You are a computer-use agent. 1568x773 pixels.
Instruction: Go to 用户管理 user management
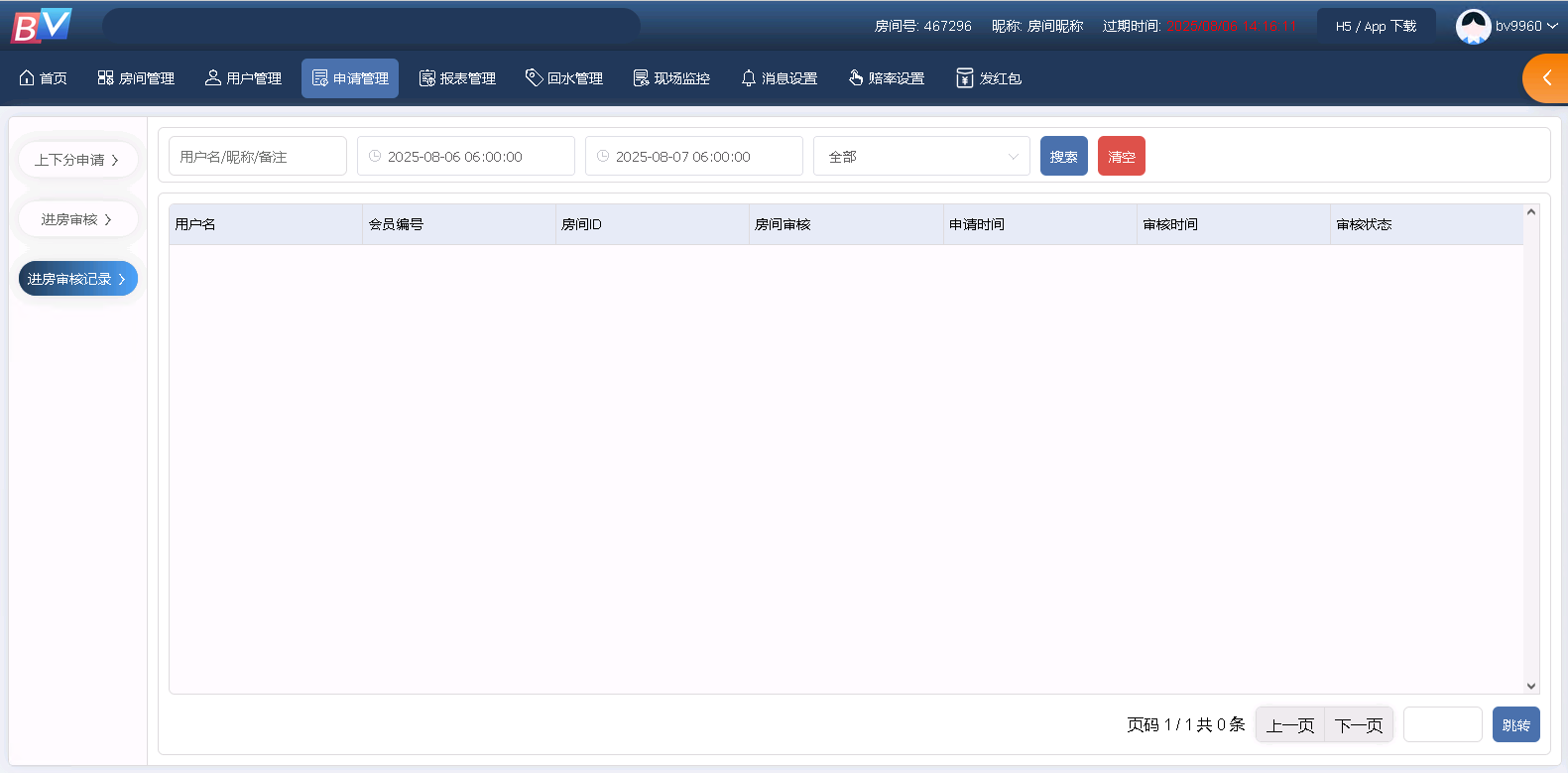(243, 78)
